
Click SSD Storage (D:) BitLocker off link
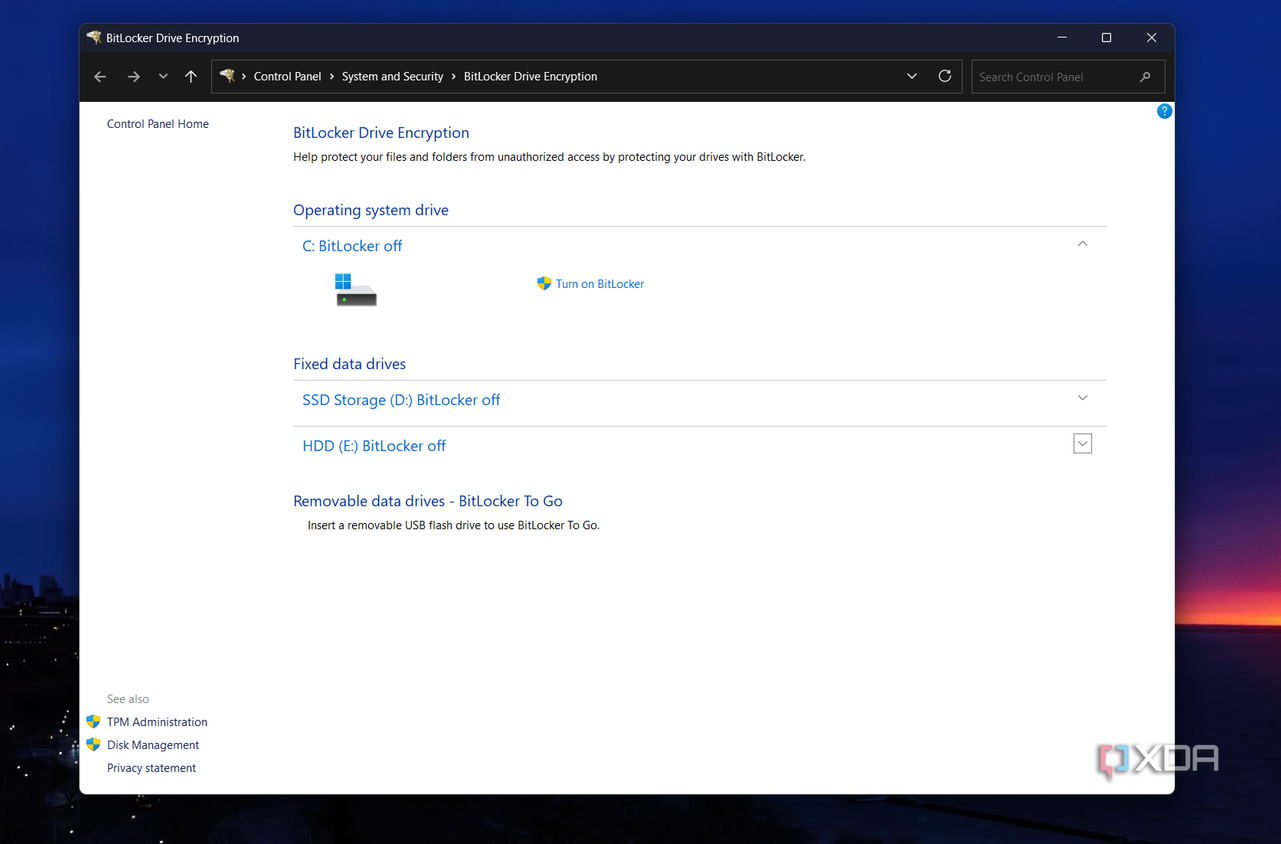tap(401, 400)
